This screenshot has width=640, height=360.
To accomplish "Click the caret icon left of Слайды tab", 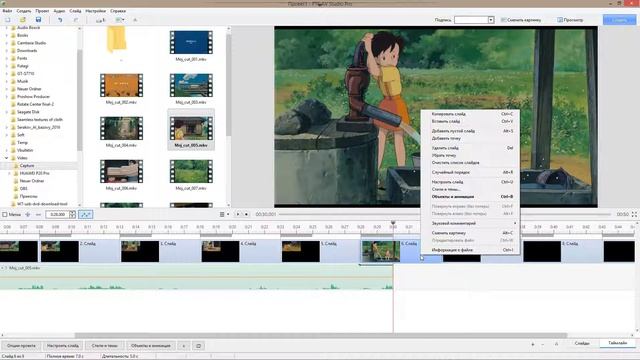I will pyautogui.click(x=556, y=344).
